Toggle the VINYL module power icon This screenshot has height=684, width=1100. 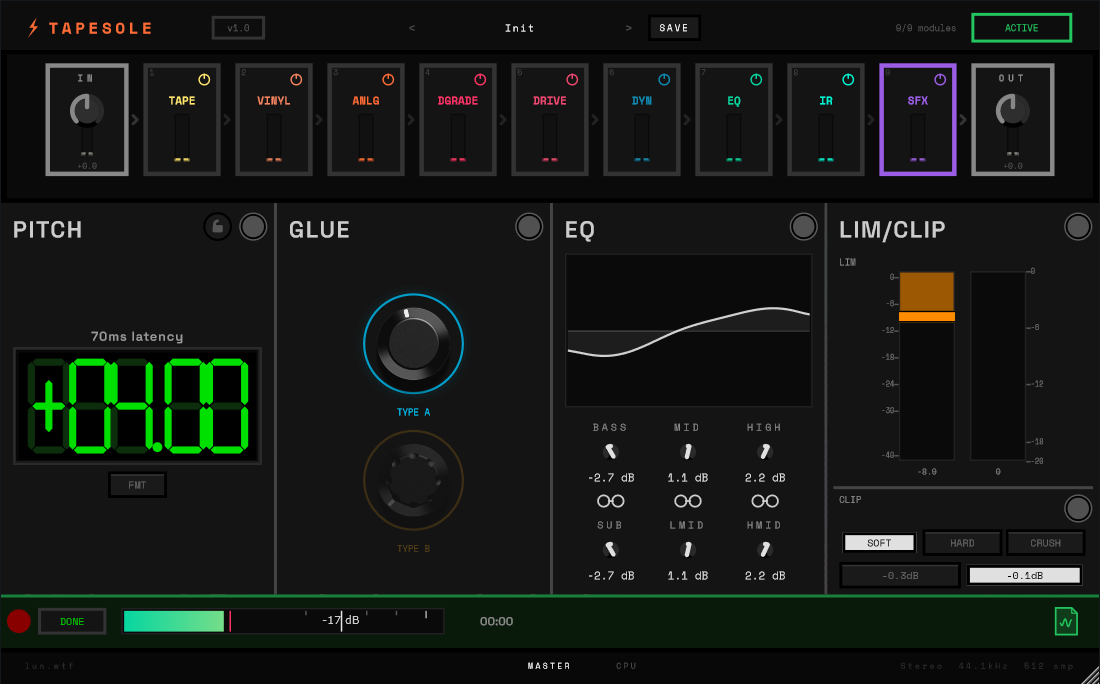(296, 80)
